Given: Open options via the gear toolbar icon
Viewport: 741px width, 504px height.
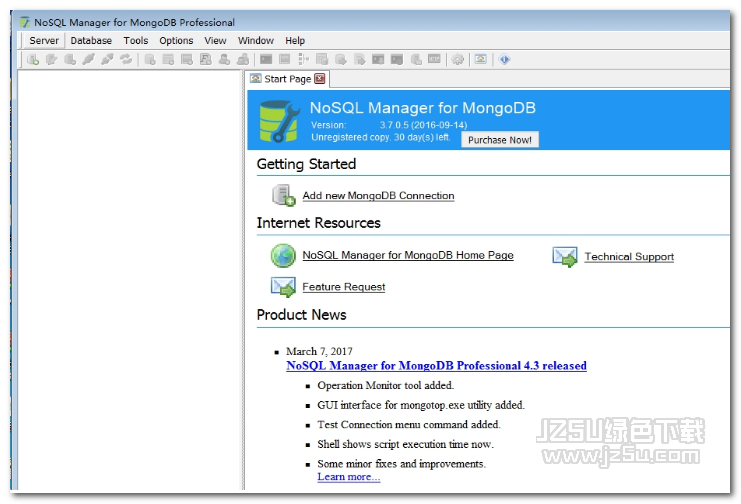Looking at the screenshot, I should click(x=457, y=60).
